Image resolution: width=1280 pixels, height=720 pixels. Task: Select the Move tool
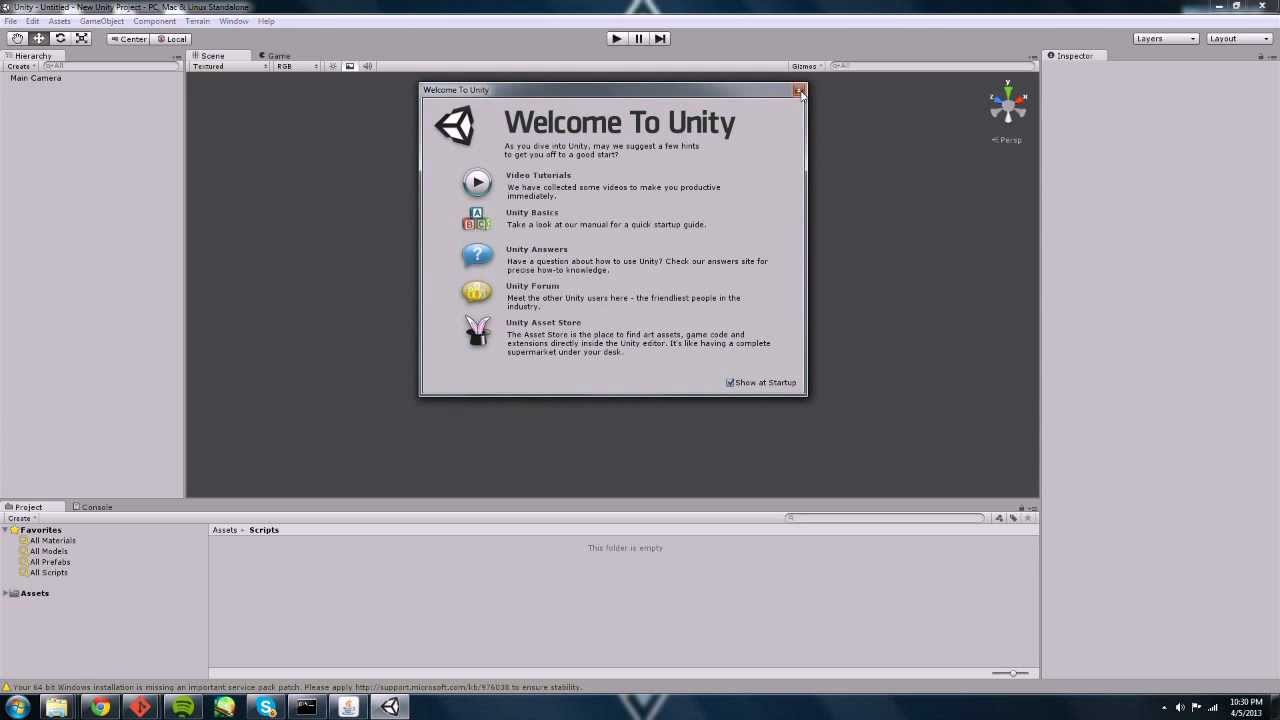coord(39,38)
